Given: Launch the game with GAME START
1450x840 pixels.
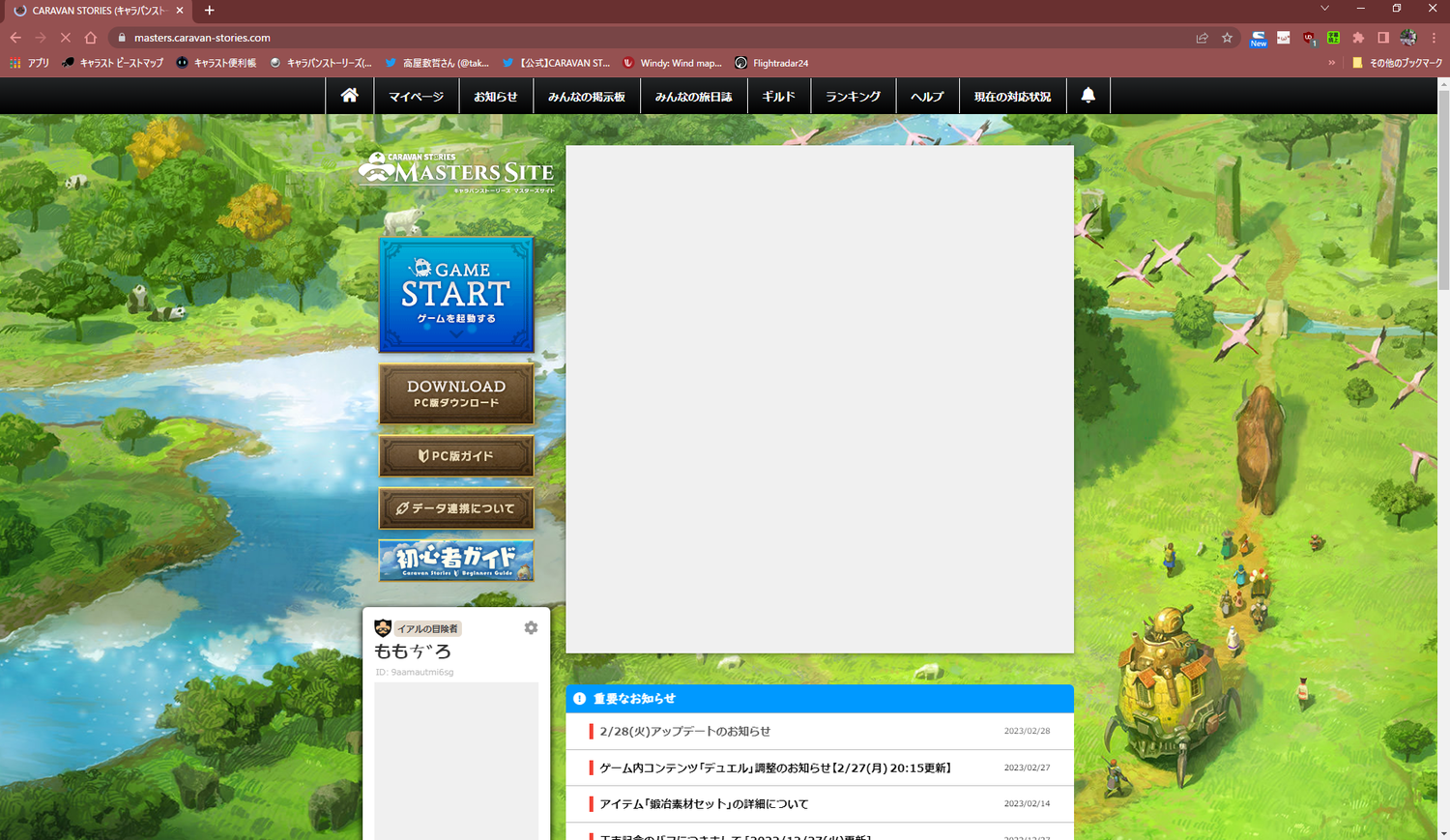Looking at the screenshot, I should point(456,295).
